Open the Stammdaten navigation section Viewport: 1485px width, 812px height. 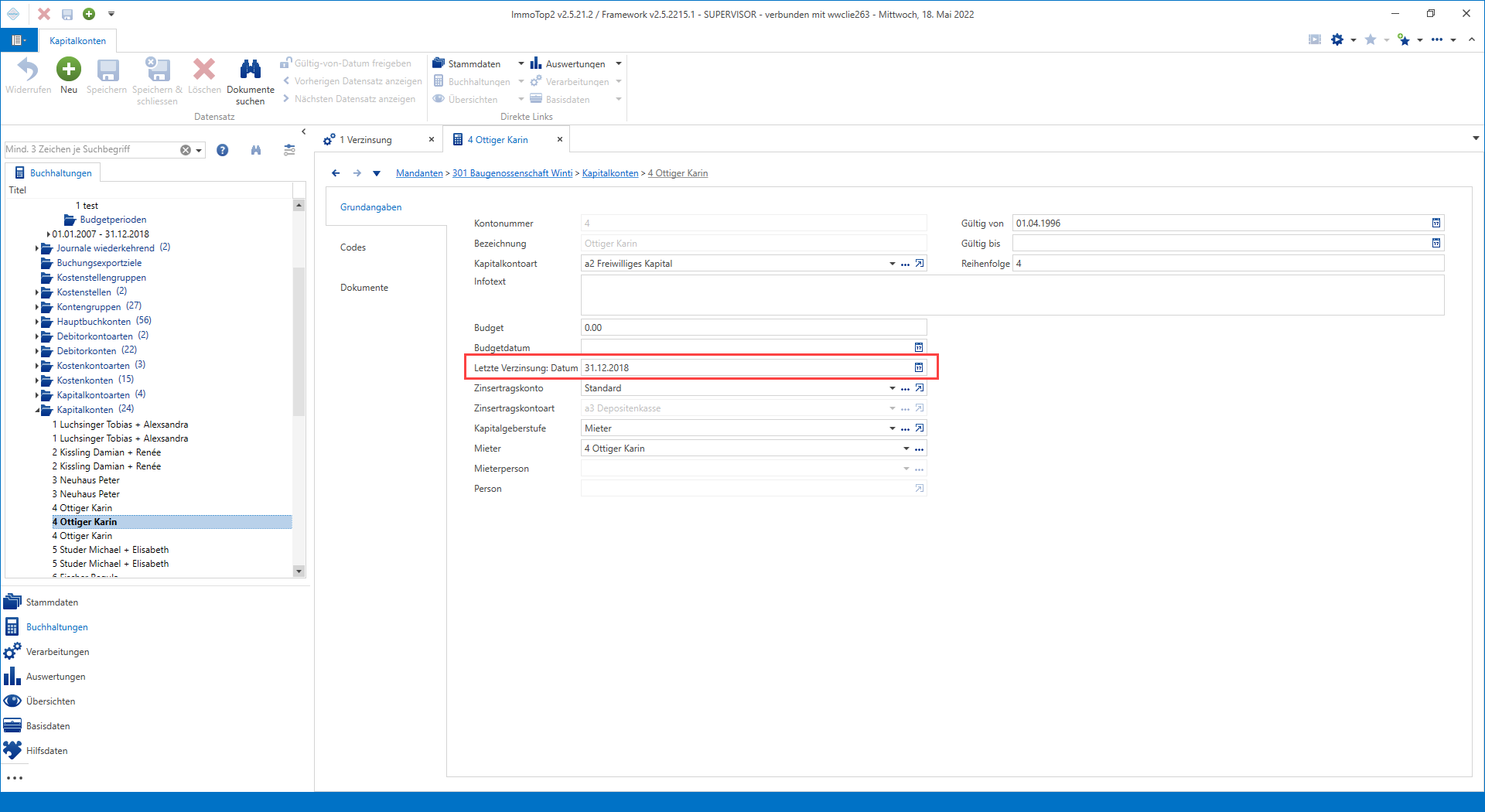click(52, 602)
